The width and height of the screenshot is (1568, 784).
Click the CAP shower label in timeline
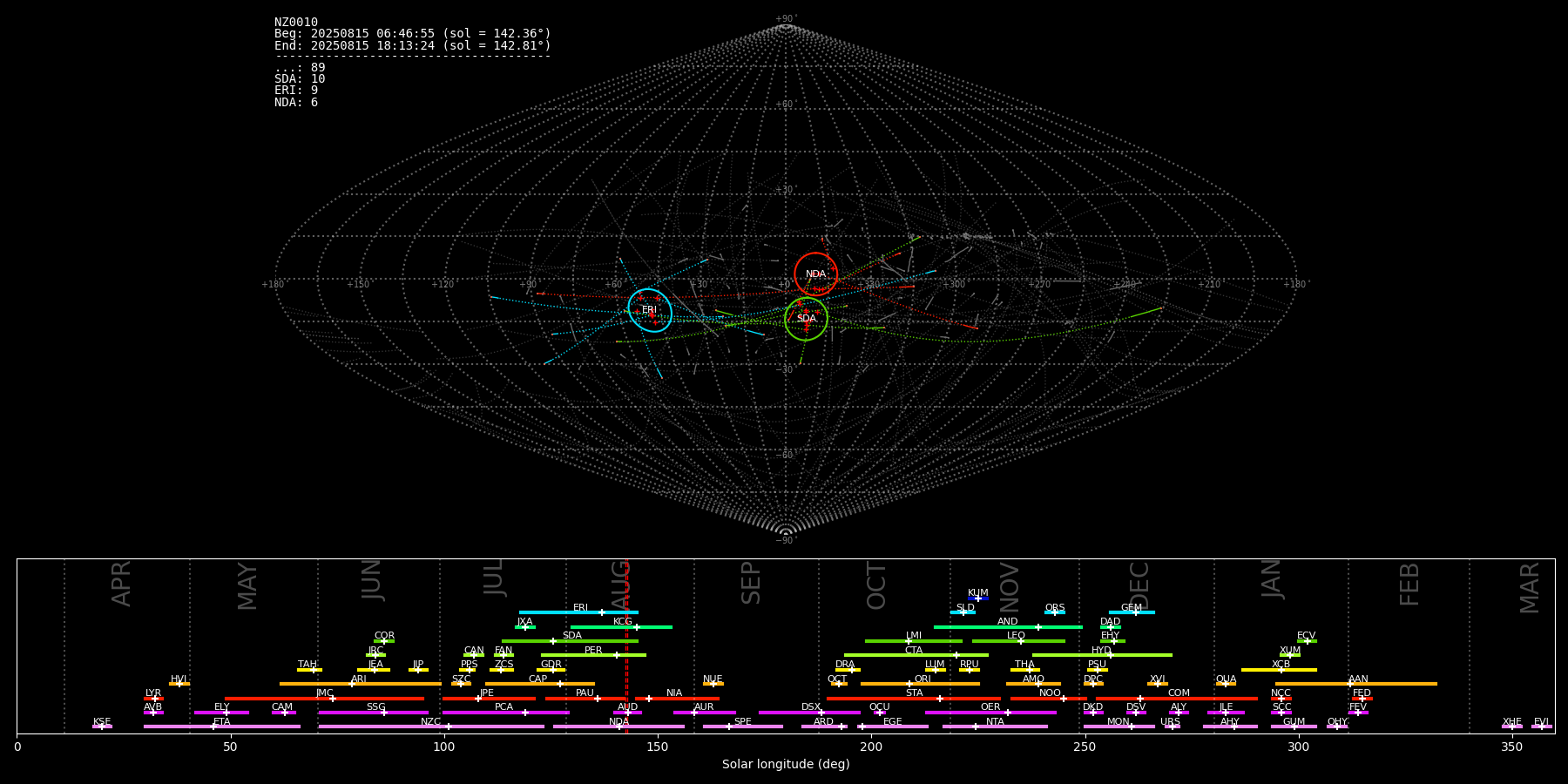537,679
